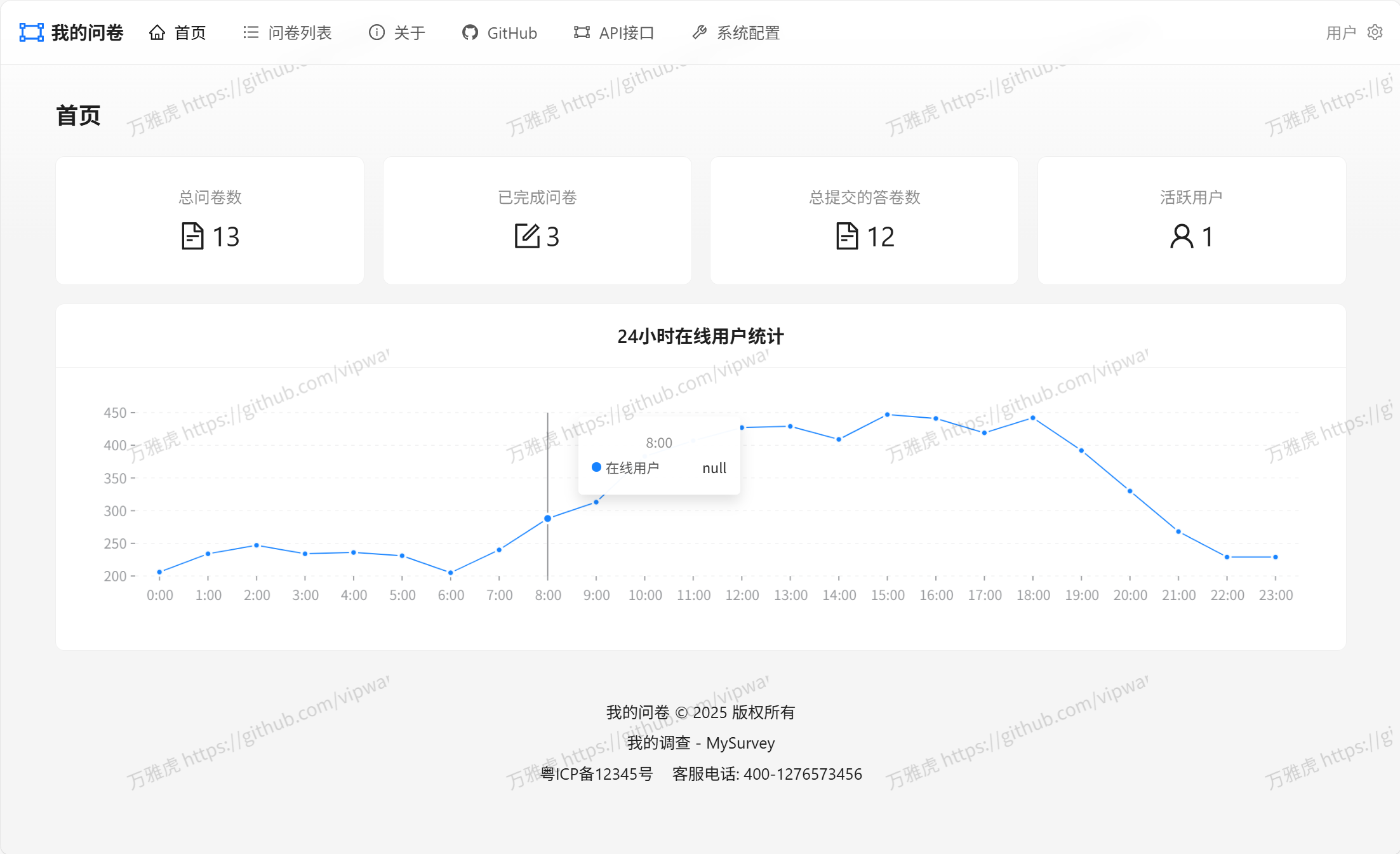The image size is (1400, 854).
Task: Click the info icon beside 关于
Action: click(x=376, y=32)
